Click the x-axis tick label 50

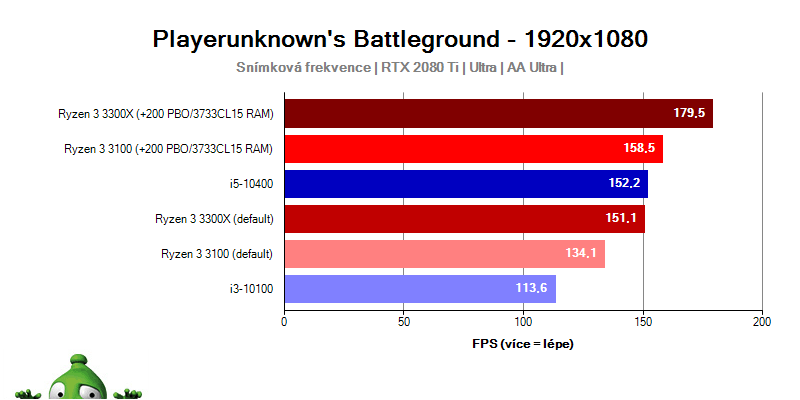(x=404, y=322)
